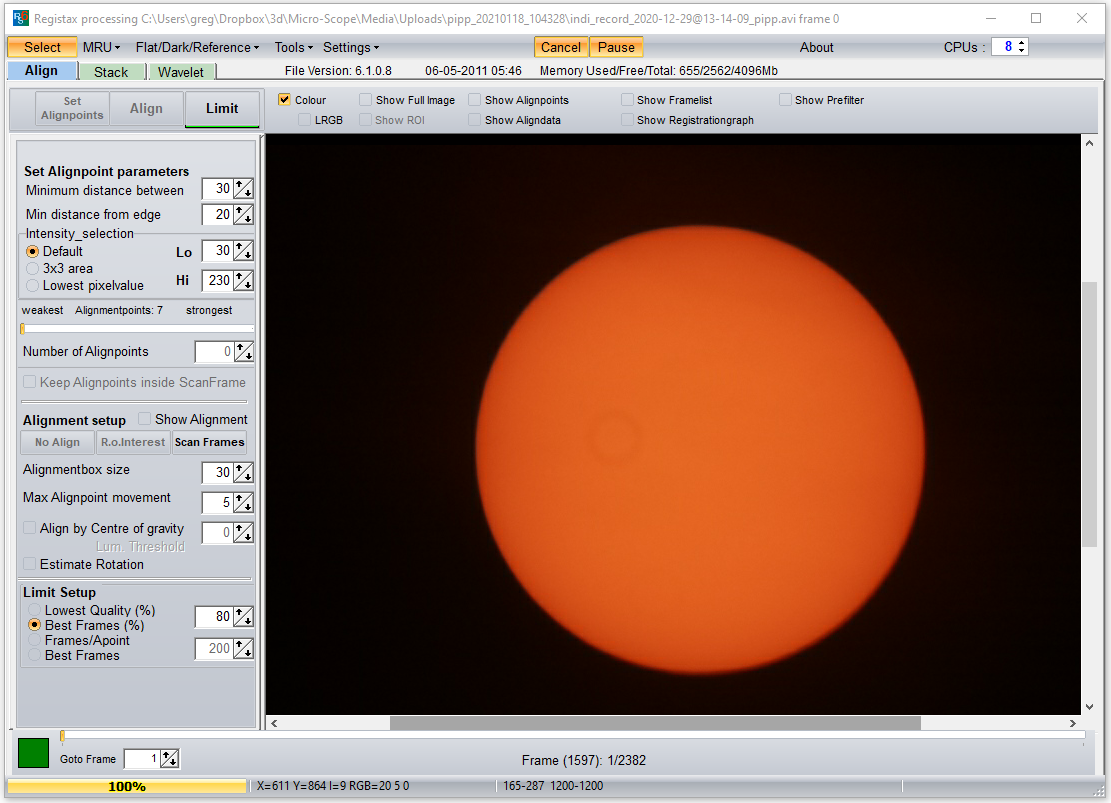This screenshot has width=1111, height=803.
Task: Click the 'Frame (1597): 1/2382' text
Action: coord(584,760)
